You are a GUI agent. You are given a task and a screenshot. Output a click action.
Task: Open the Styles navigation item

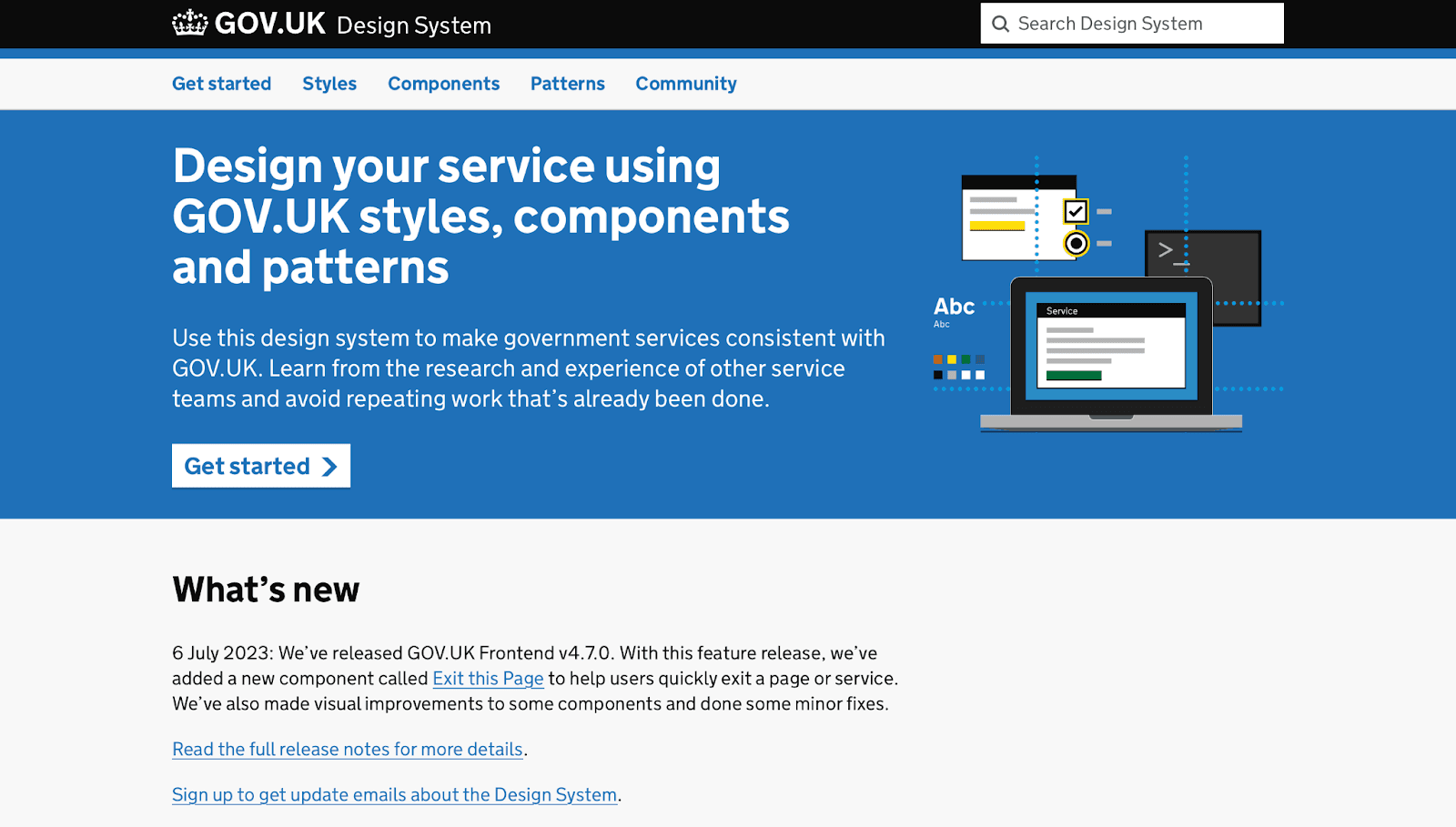click(x=329, y=84)
